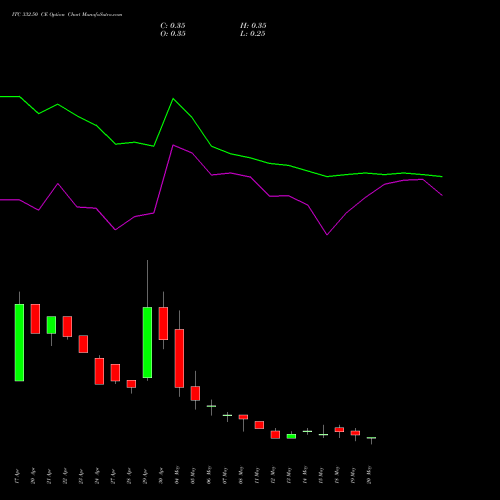
Task: Select the close value 'C: 0.35'
Action: pyautogui.click(x=173, y=26)
